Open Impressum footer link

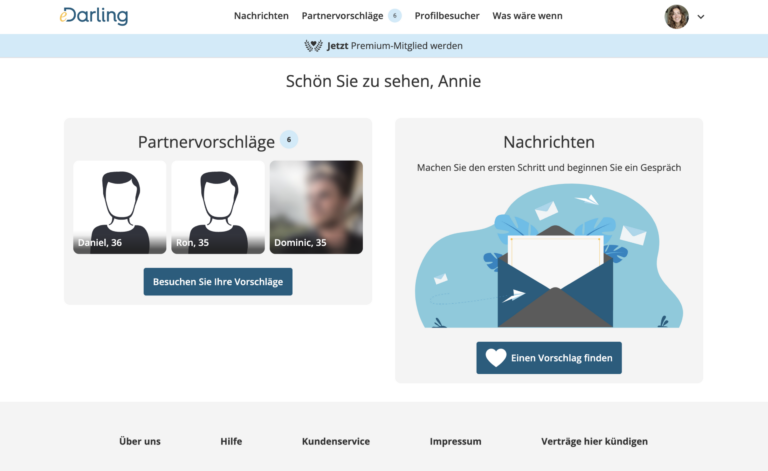(x=456, y=441)
